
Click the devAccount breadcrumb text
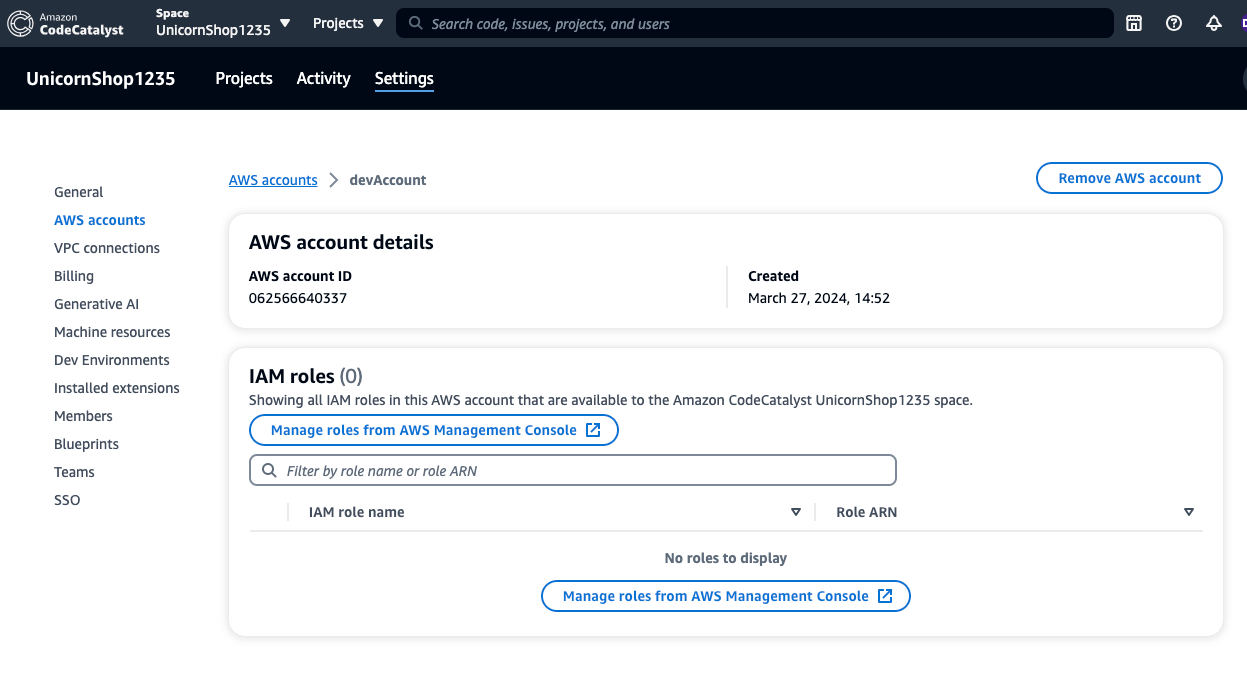(388, 180)
